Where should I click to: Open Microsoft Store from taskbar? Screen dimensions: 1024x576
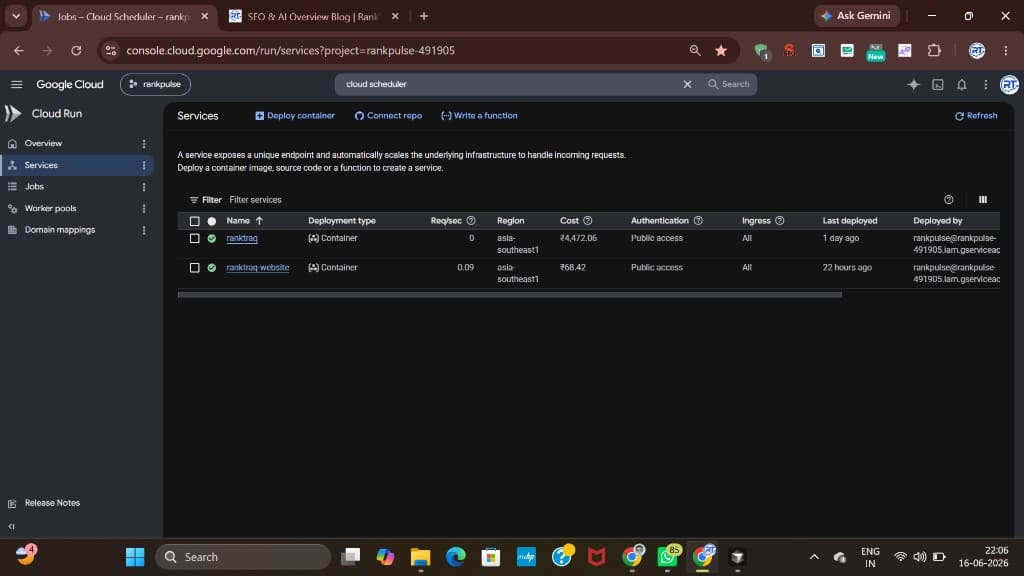pos(491,557)
